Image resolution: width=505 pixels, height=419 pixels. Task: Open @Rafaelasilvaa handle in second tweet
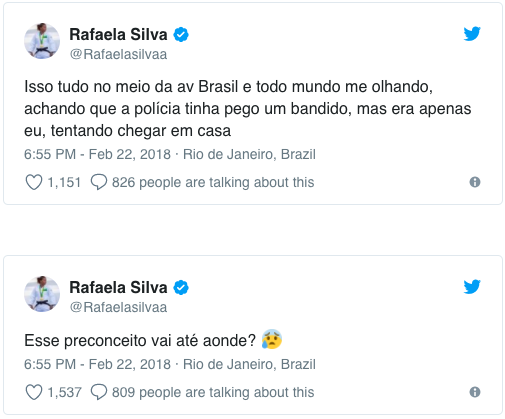click(x=118, y=307)
